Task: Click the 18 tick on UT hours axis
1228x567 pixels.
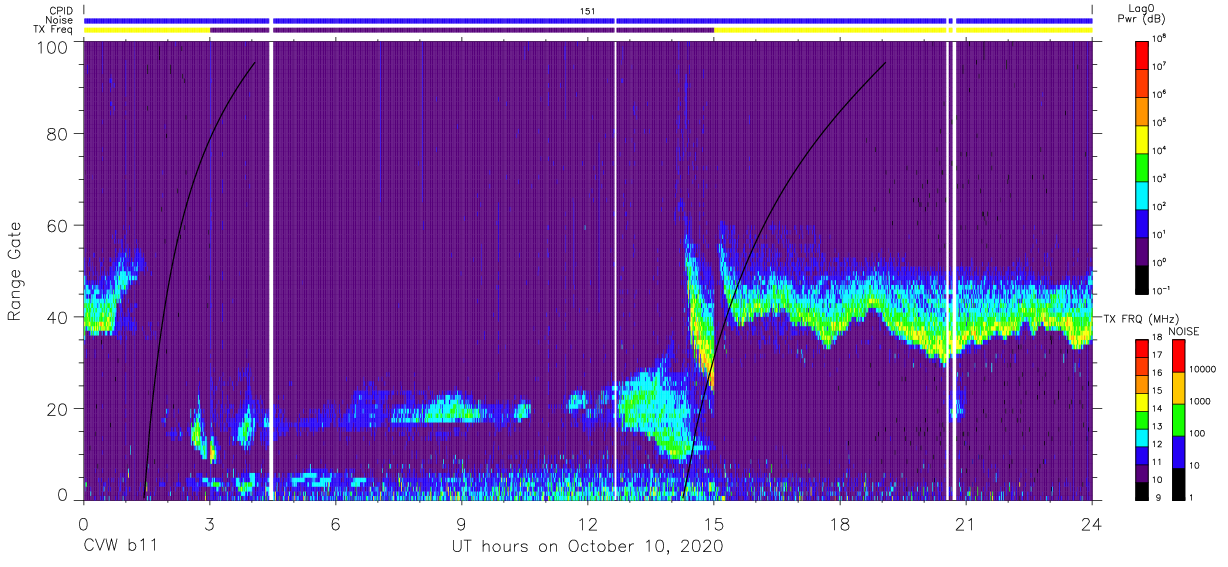Action: (x=839, y=523)
